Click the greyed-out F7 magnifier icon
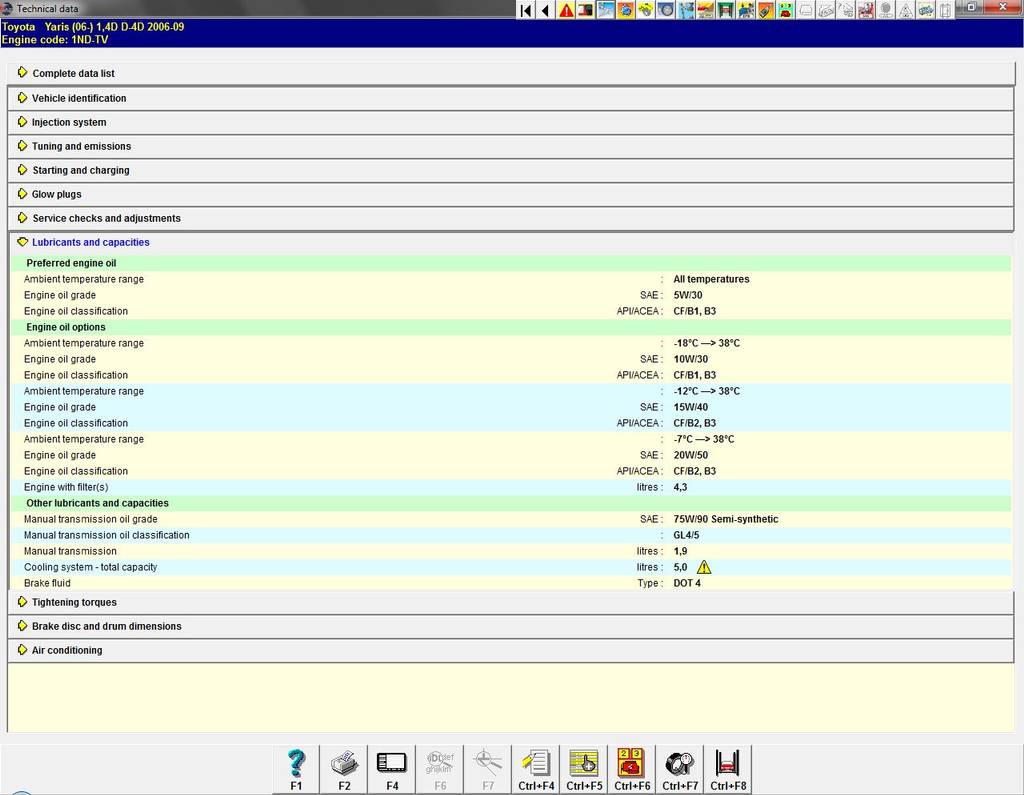The height and width of the screenshot is (795, 1024). pyautogui.click(x=488, y=770)
